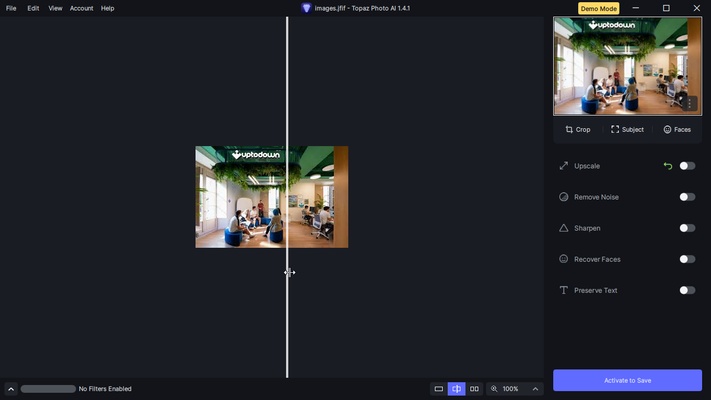Click the Crop icon
The height and width of the screenshot is (400, 711).
569,129
